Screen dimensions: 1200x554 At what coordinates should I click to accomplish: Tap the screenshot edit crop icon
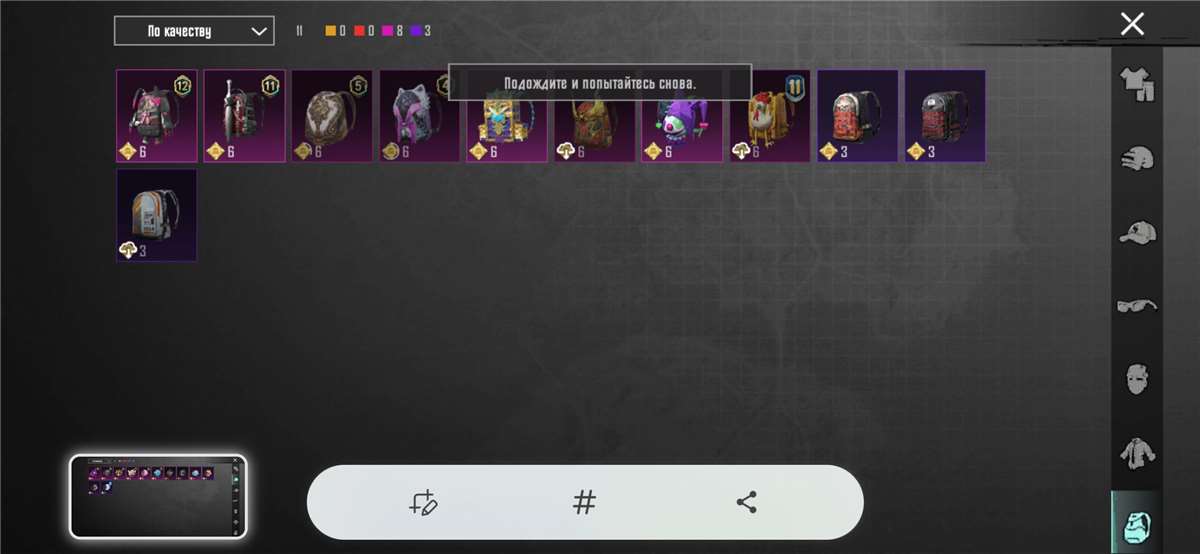pos(423,502)
